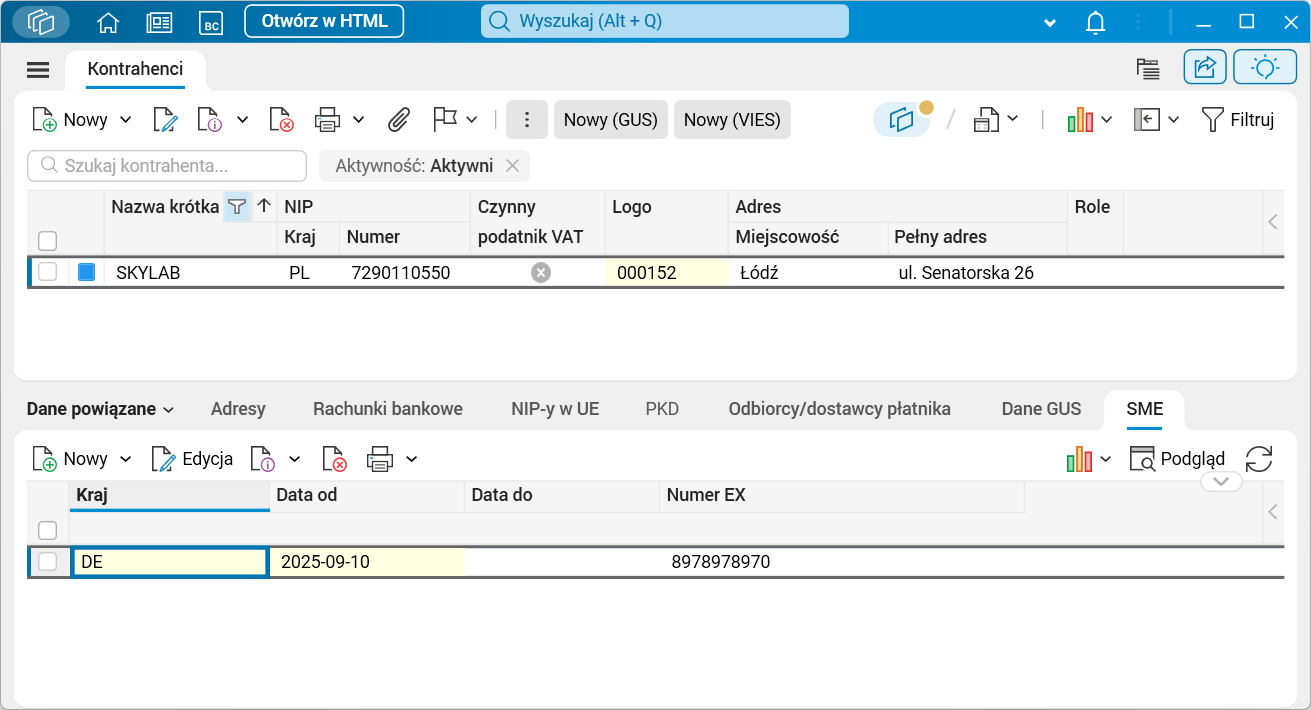Click the print icon in the contractor toolbar
The image size is (1311, 710).
tap(327, 120)
